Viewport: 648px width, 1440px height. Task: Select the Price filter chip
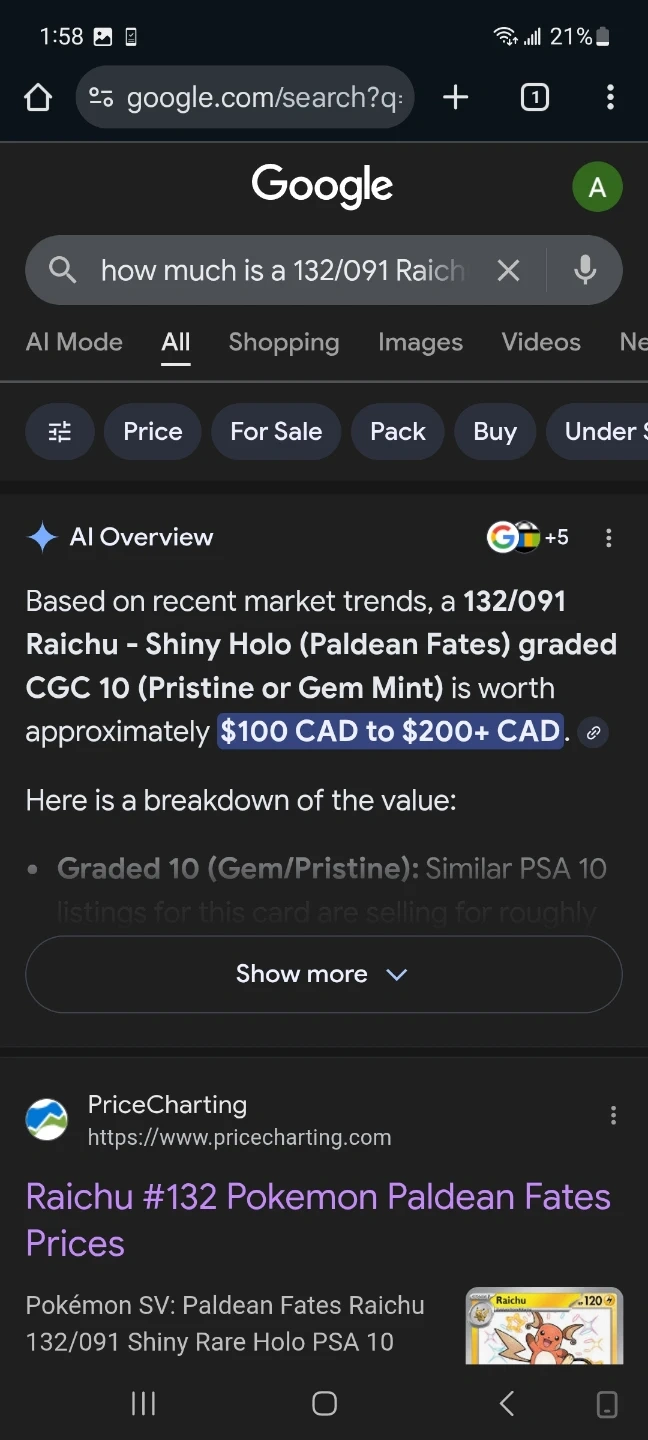pyautogui.click(x=153, y=432)
